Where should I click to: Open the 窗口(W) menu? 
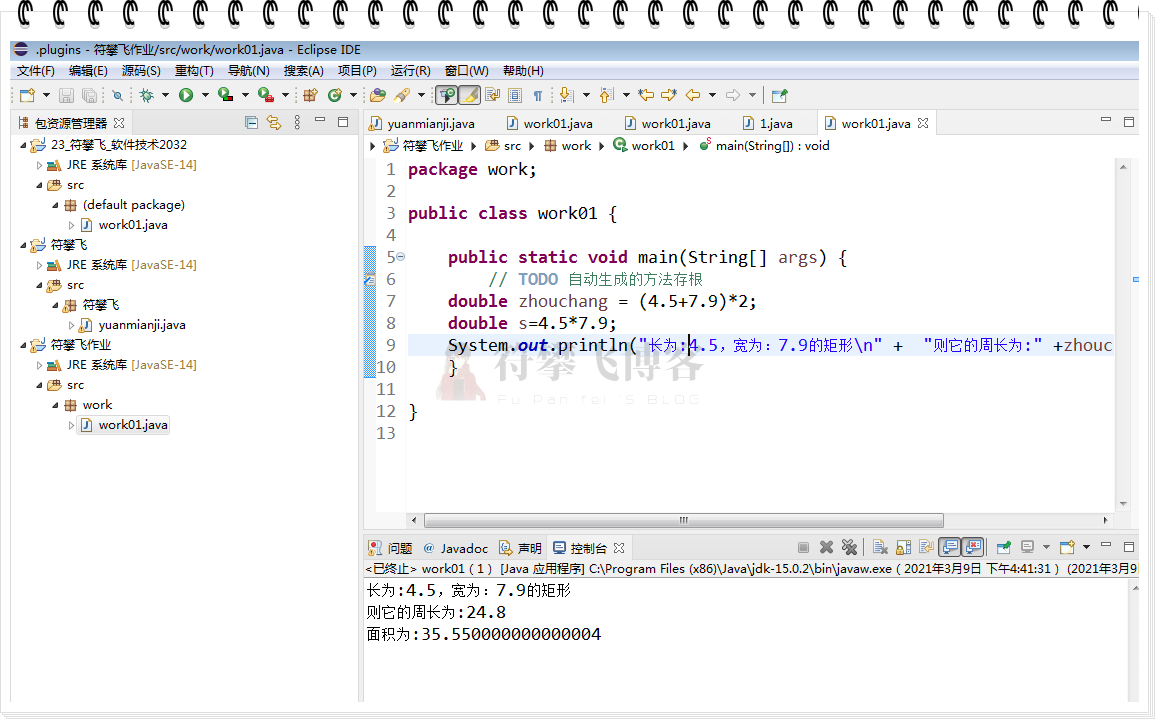coord(466,71)
